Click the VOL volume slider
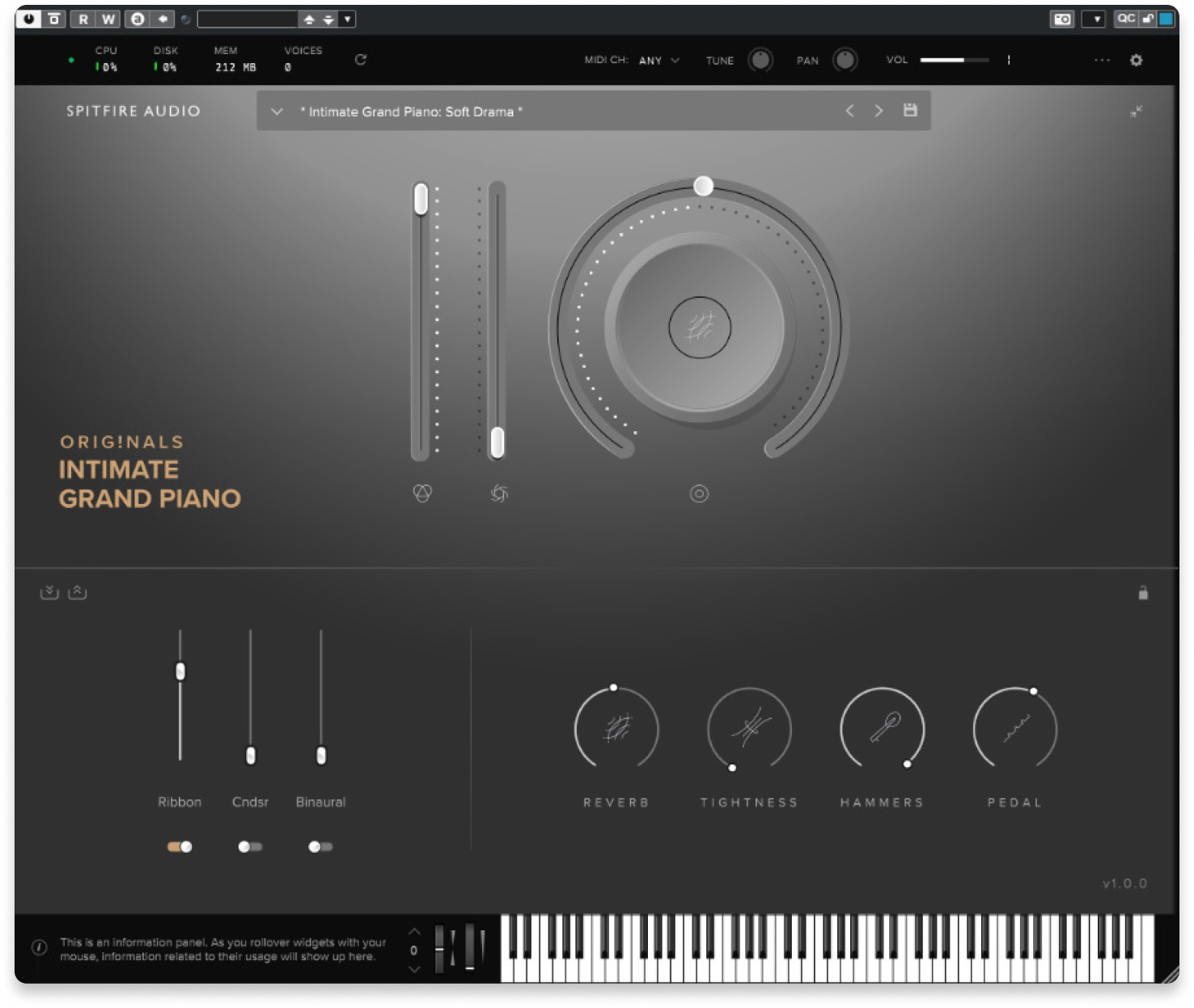This screenshot has width=1194, height=1008. pyautogui.click(x=954, y=60)
